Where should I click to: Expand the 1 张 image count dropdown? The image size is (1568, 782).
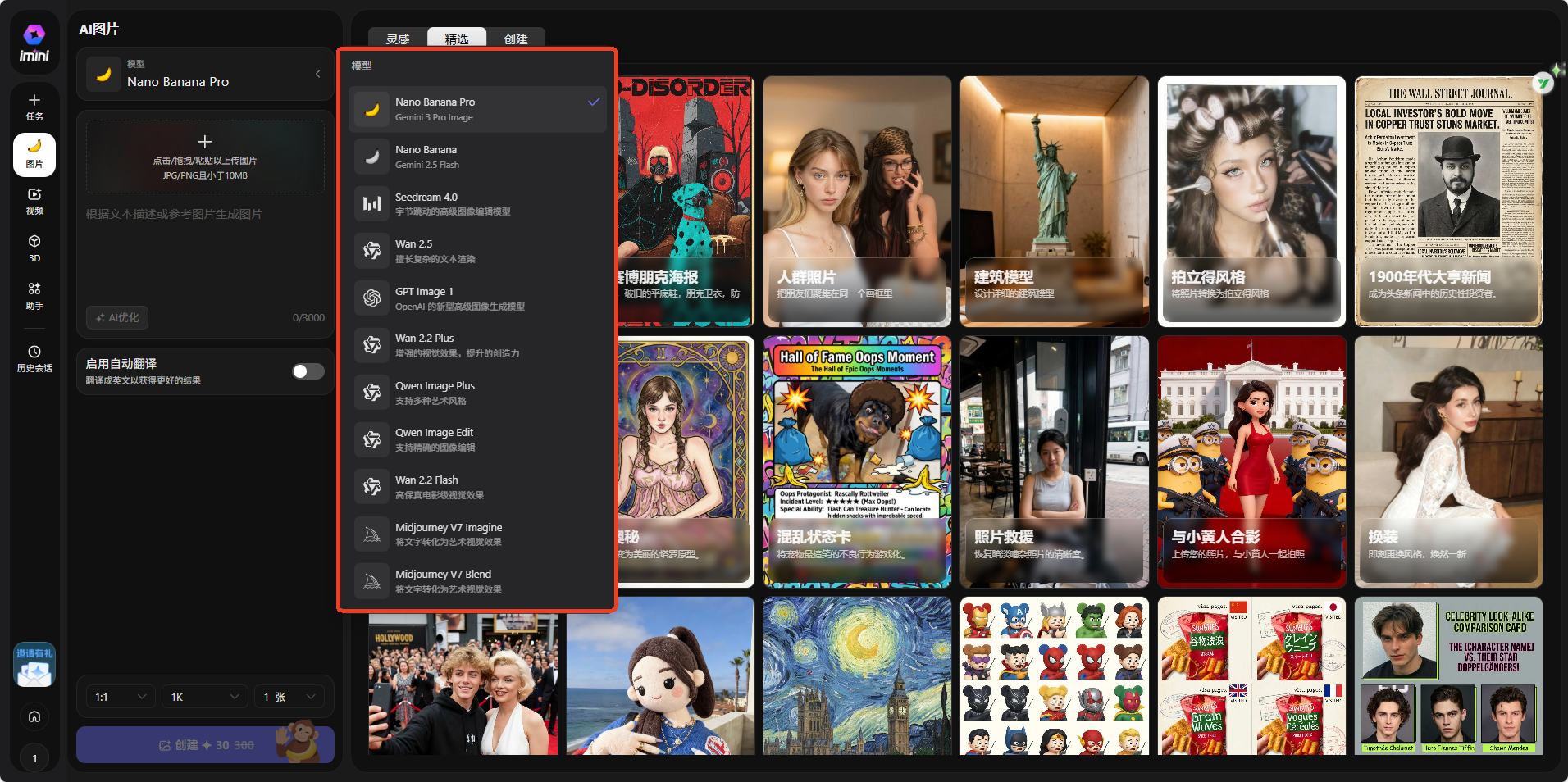pos(289,697)
